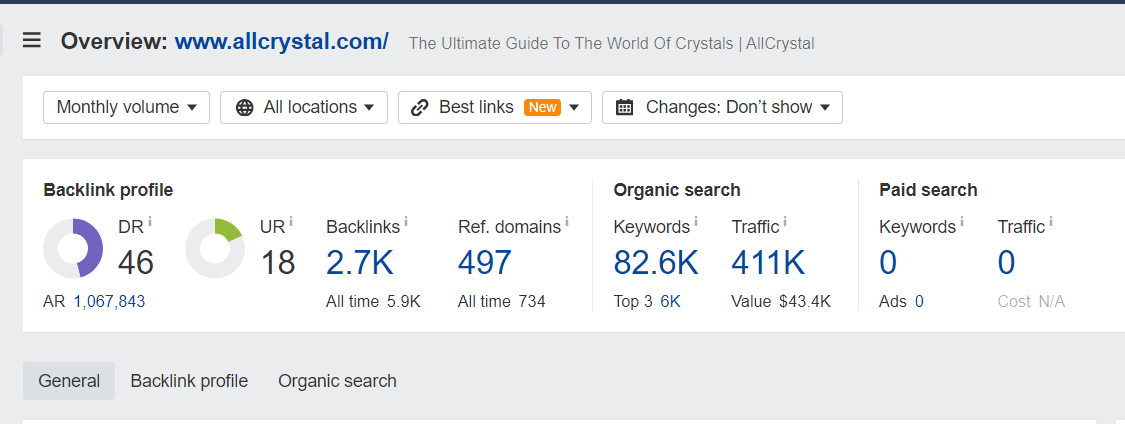Click info icon beside Ref. domains

pos(567,221)
